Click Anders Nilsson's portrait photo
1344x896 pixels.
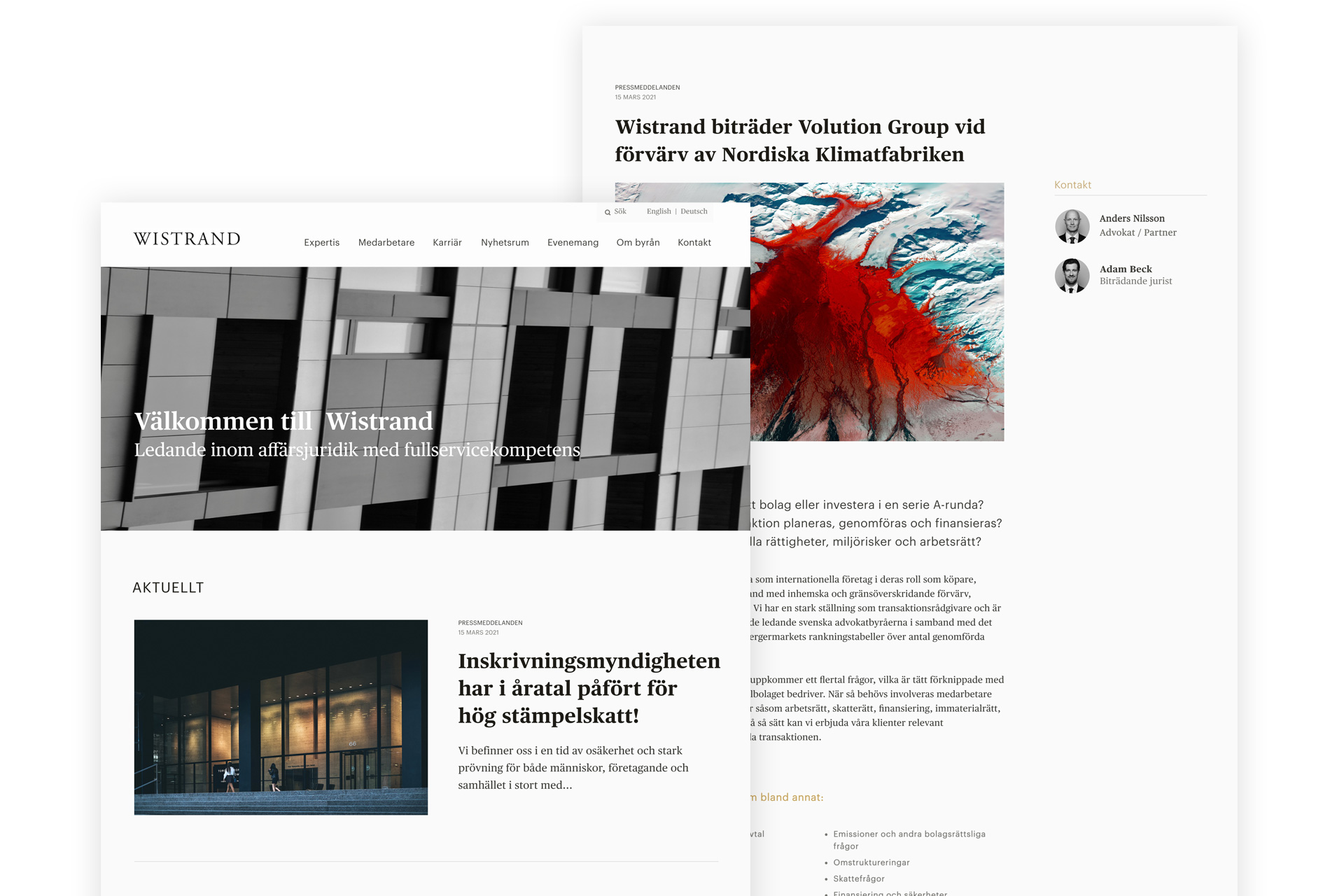(1072, 226)
